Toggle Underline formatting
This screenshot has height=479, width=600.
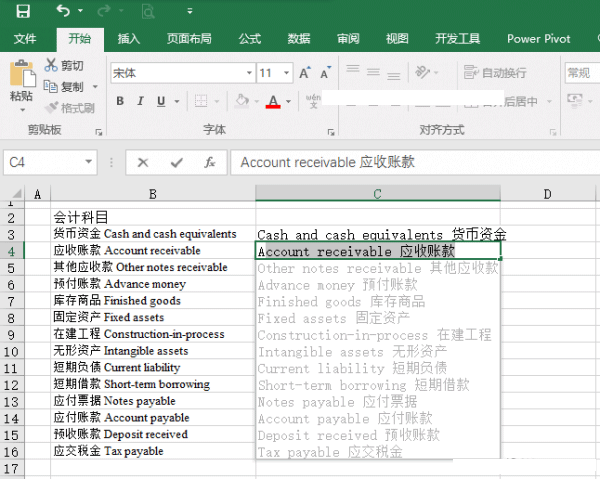(161, 101)
